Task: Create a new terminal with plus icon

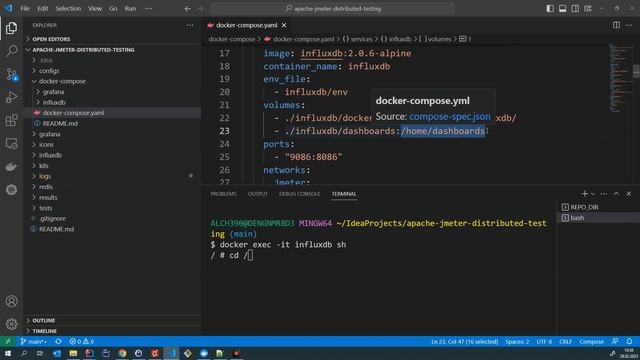Action: pos(584,194)
